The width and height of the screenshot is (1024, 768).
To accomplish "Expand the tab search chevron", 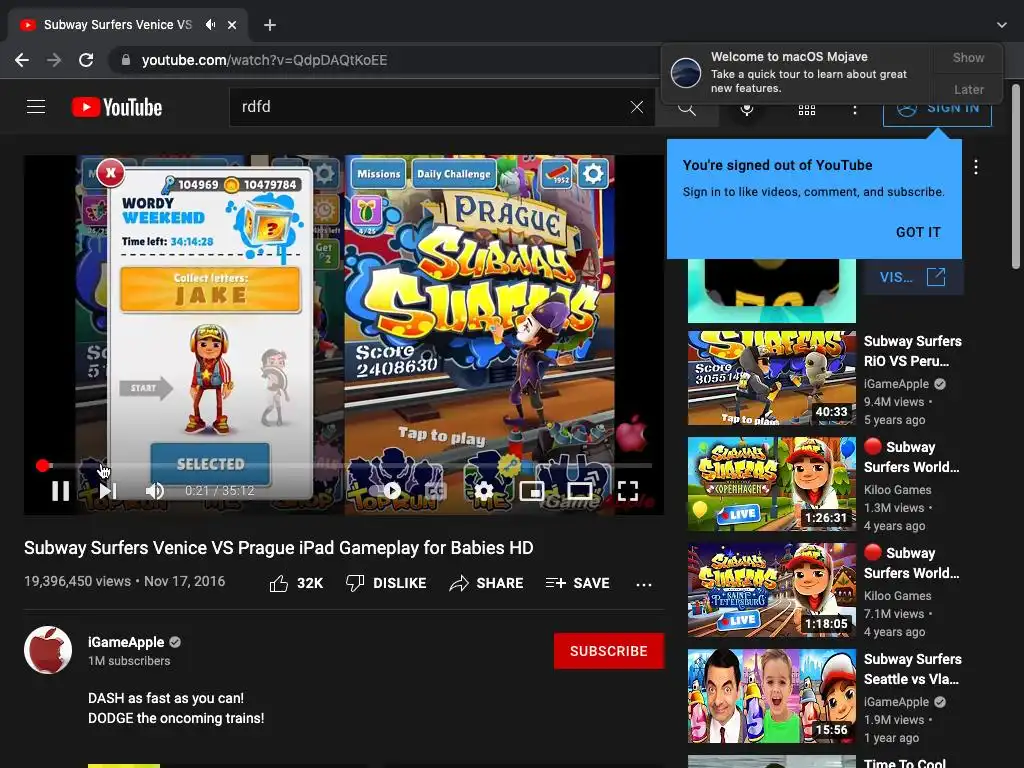I will 1002,25.
